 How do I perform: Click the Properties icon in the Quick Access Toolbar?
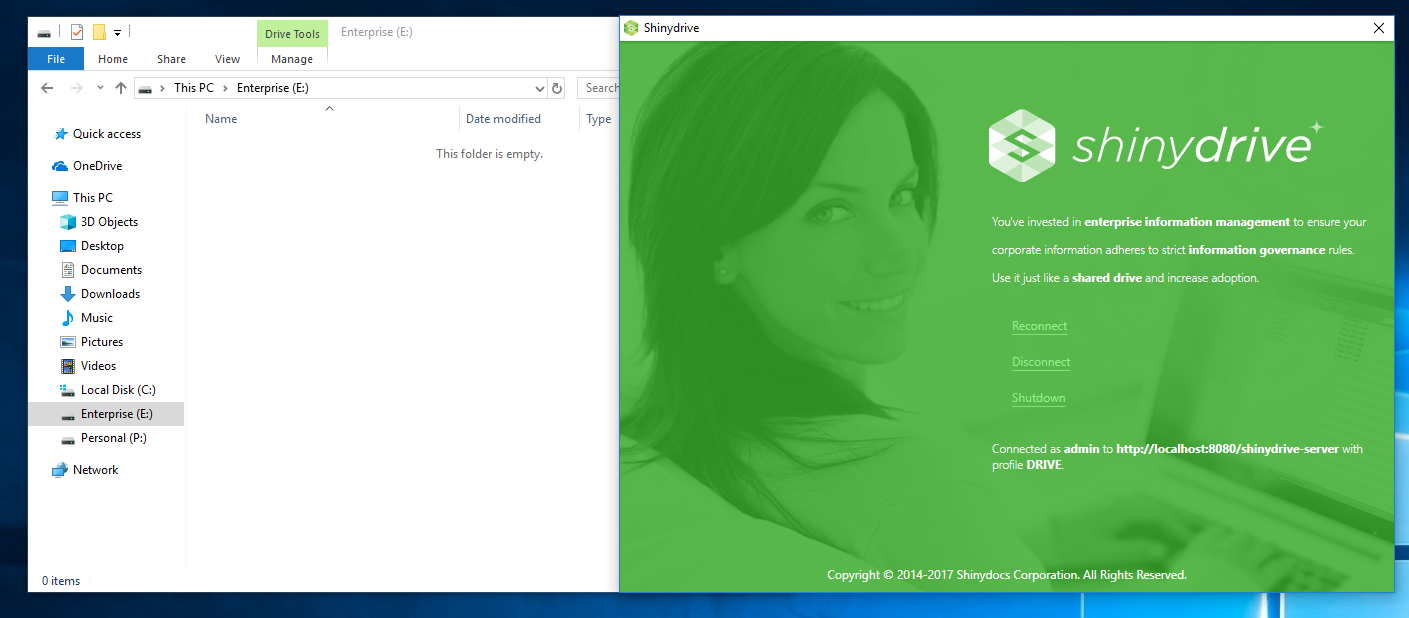[x=77, y=32]
